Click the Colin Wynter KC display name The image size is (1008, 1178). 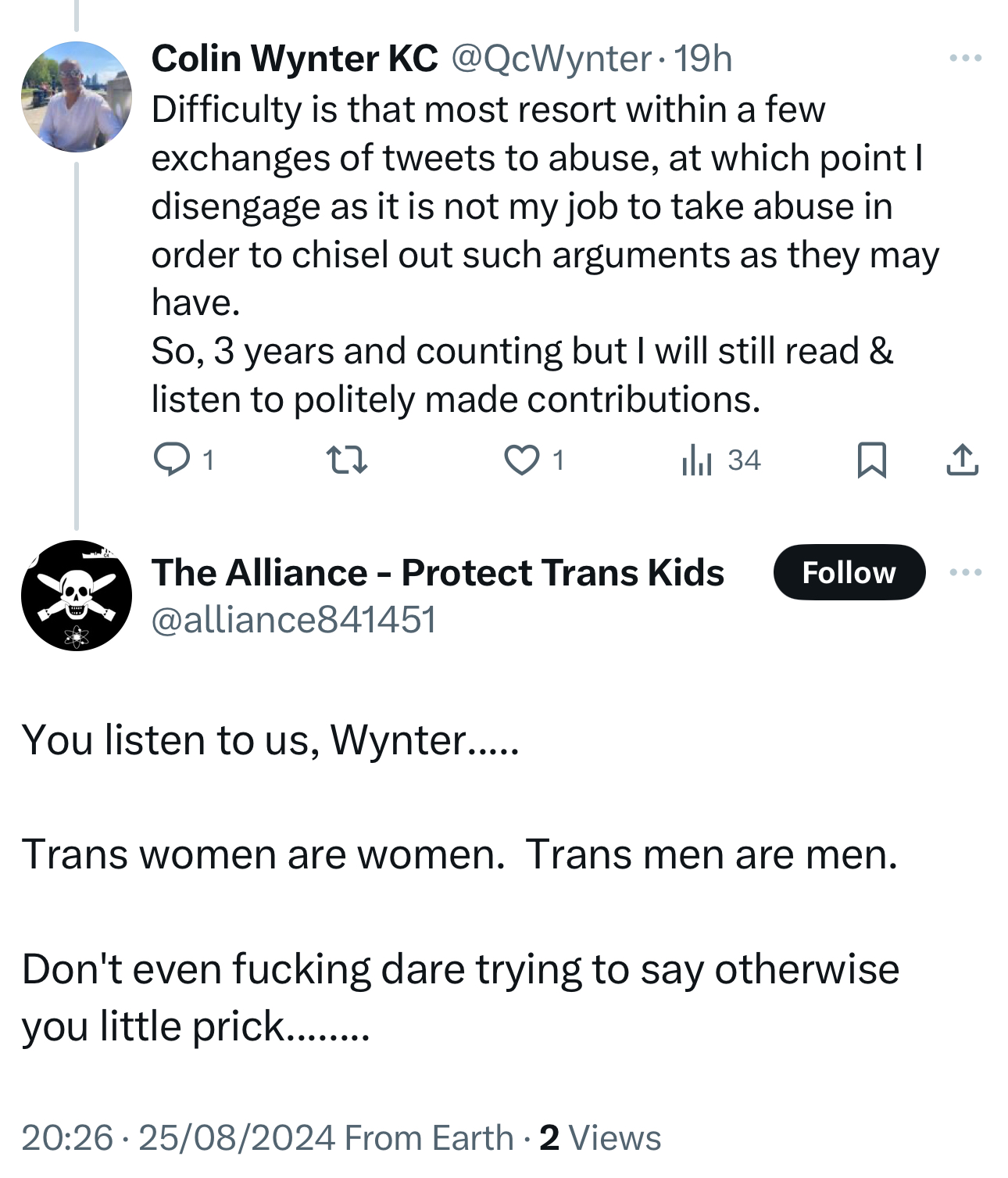click(x=295, y=59)
